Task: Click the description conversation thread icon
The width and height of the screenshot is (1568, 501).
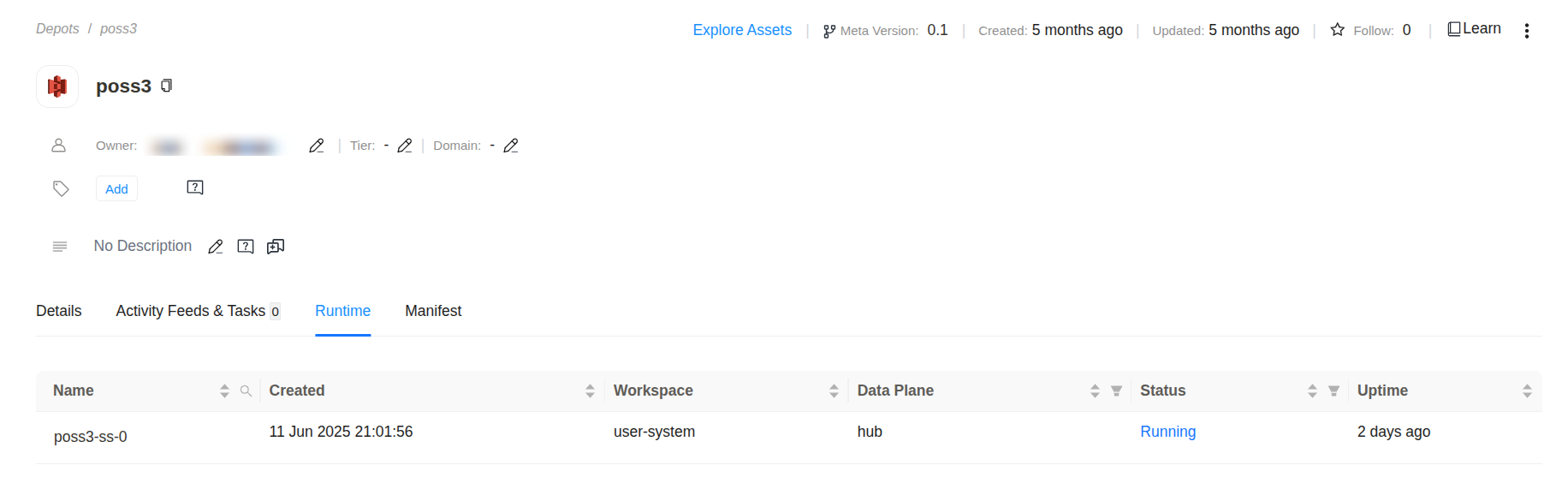Action: click(276, 247)
